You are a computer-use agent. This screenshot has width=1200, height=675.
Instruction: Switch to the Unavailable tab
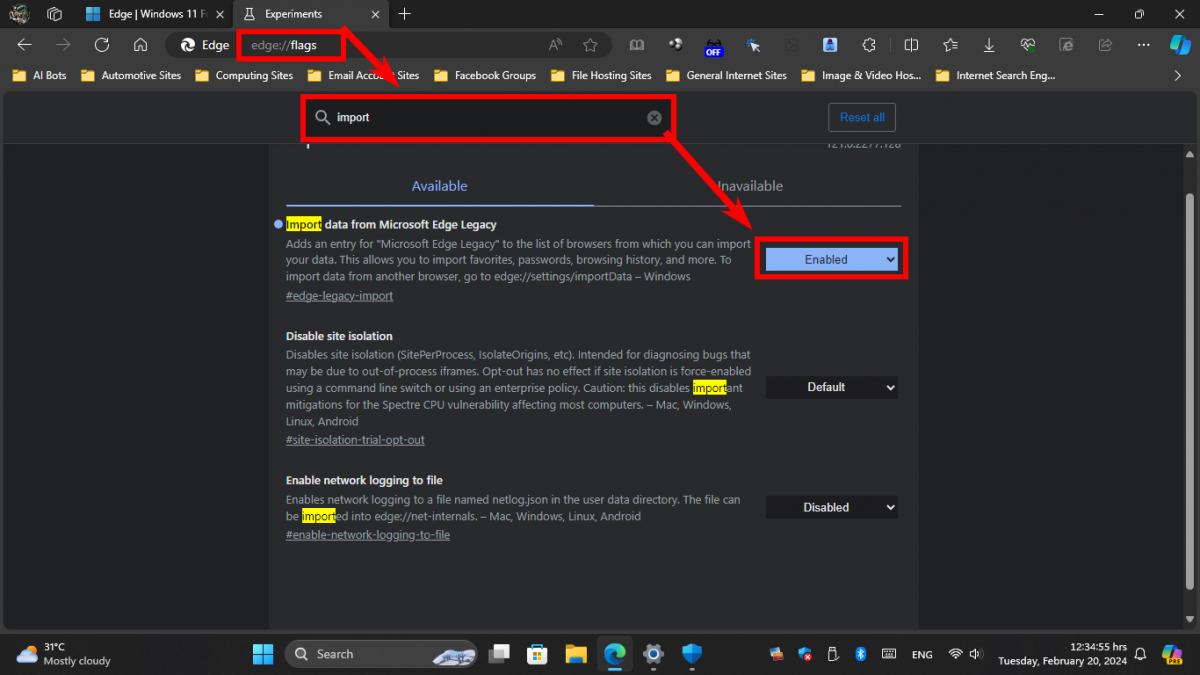click(748, 186)
